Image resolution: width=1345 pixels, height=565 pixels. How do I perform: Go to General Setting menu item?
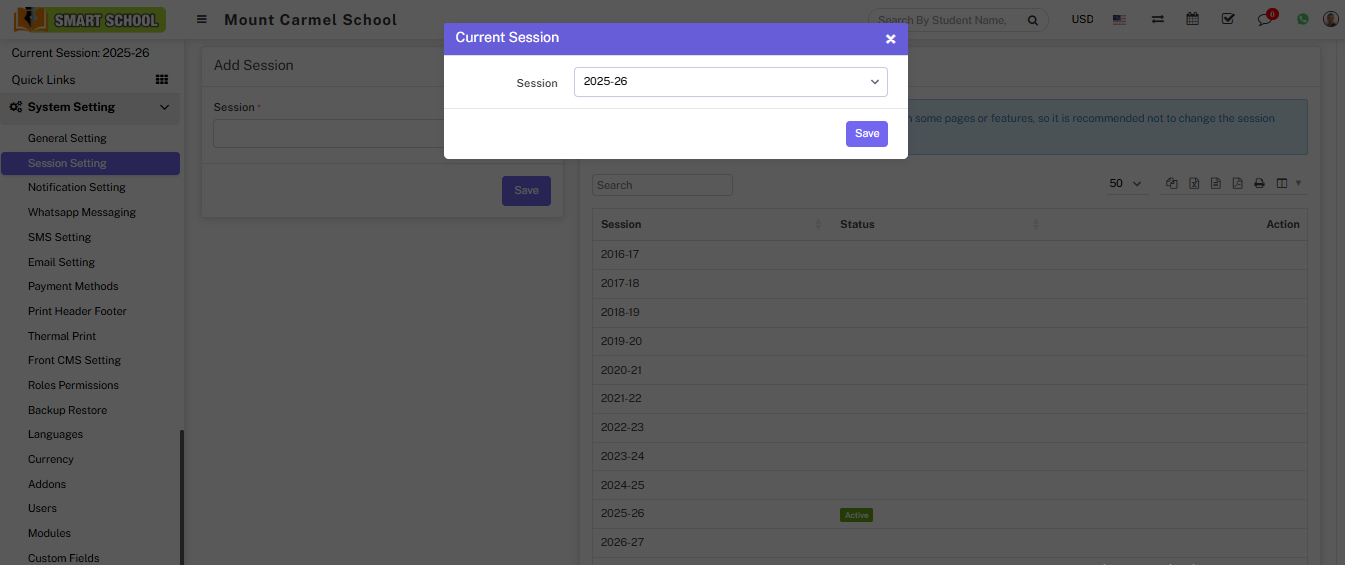pos(67,138)
